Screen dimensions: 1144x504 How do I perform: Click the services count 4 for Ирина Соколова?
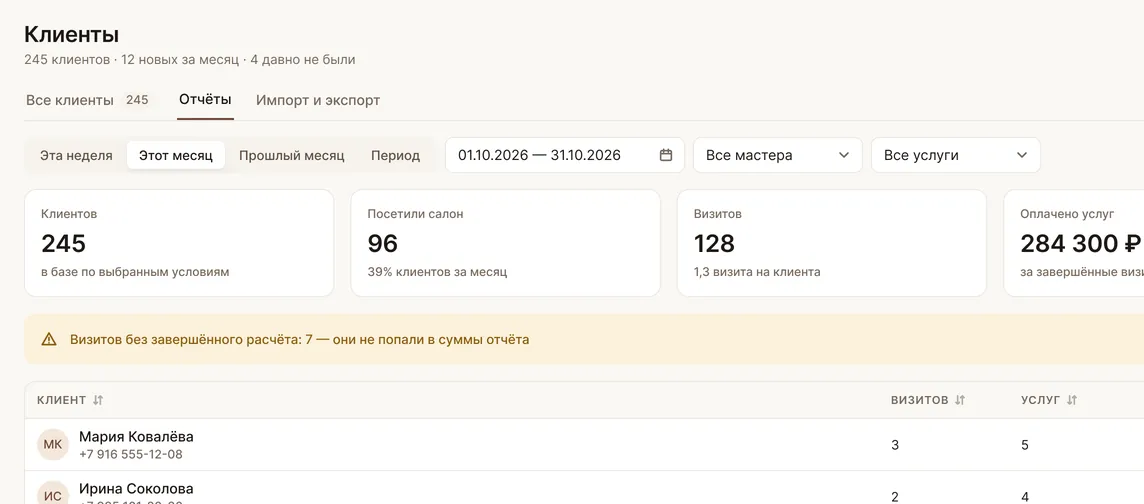point(1025,497)
